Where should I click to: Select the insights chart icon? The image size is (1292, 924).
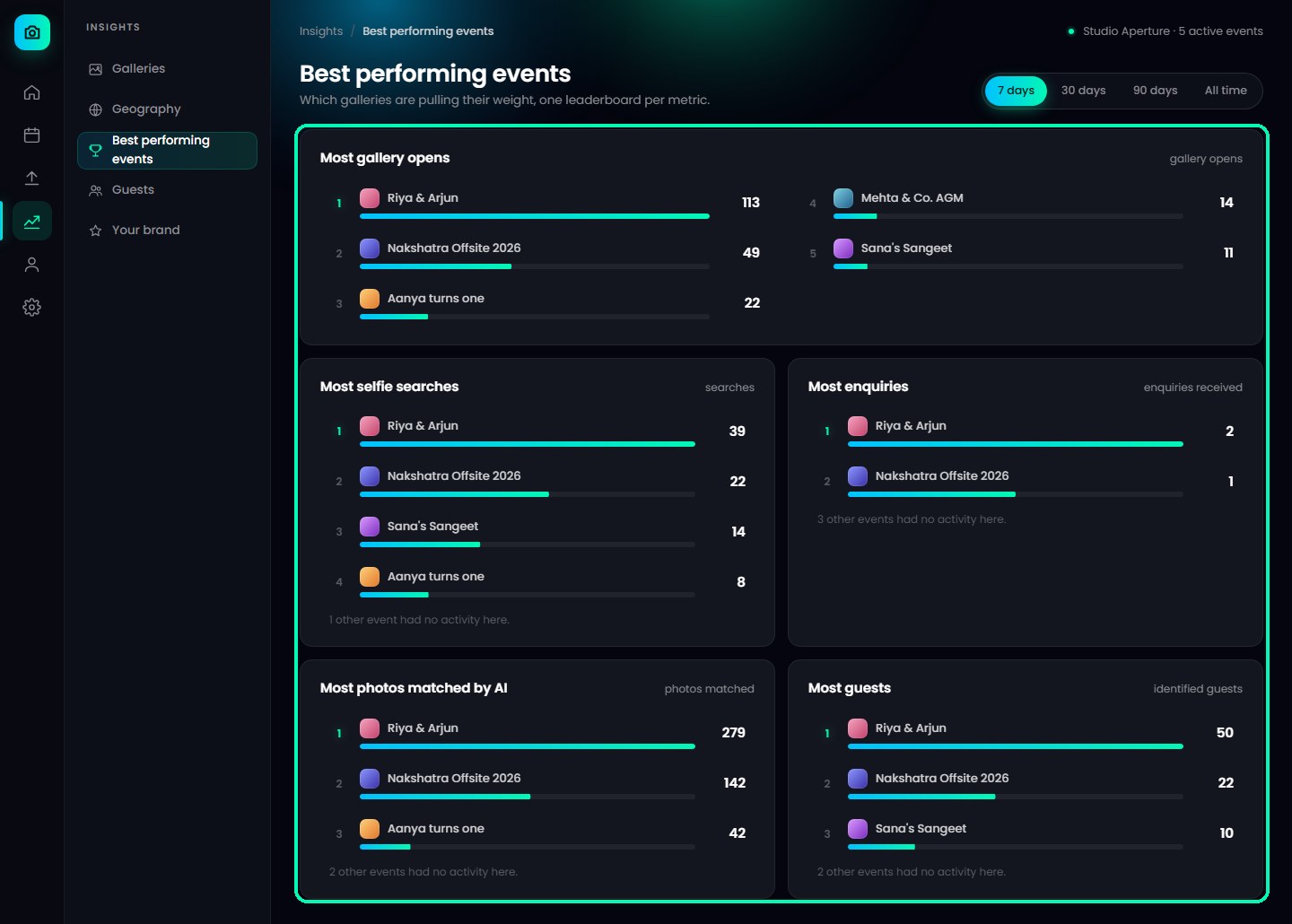[x=31, y=222]
